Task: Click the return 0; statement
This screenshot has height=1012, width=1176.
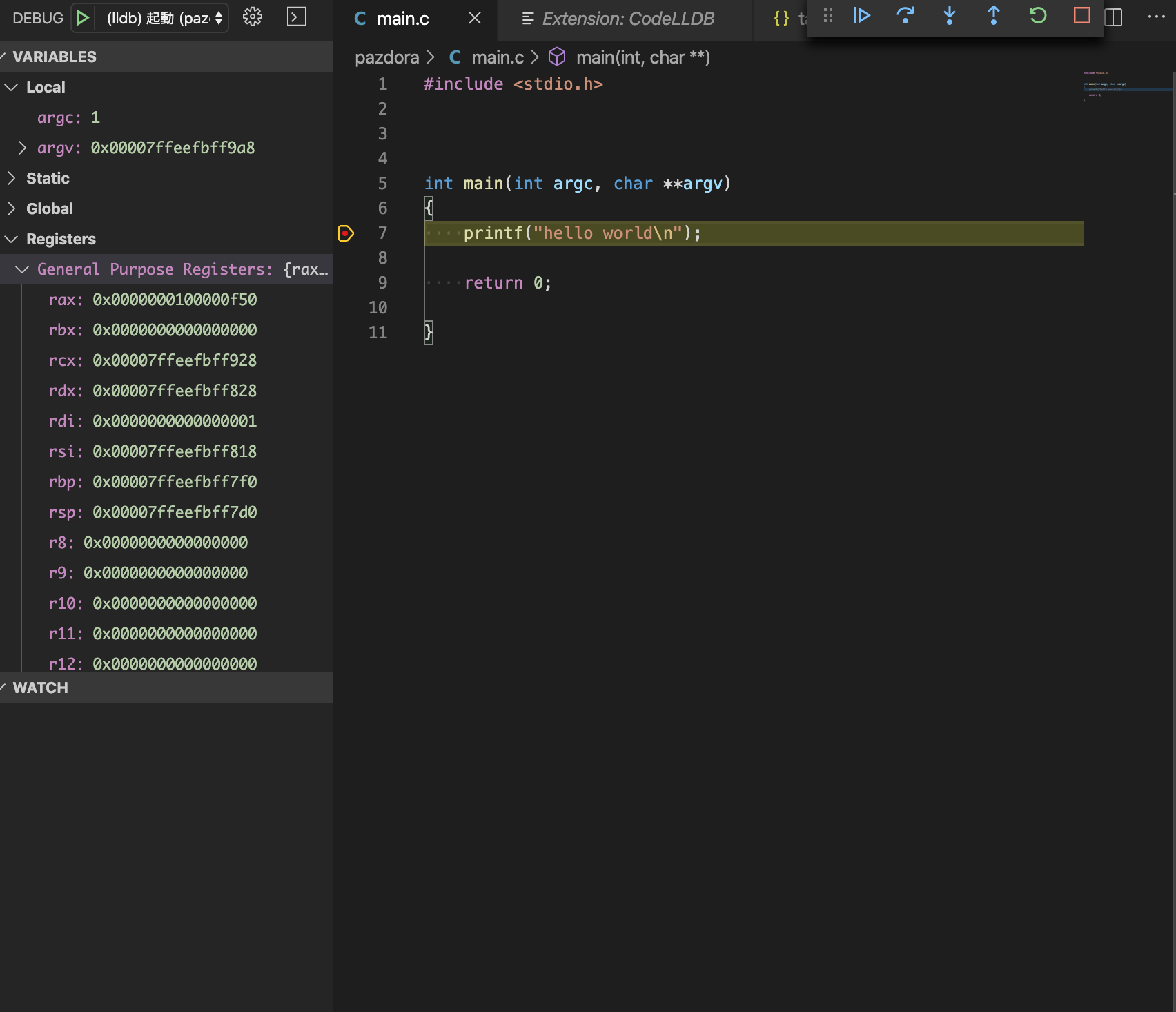Action: (507, 283)
